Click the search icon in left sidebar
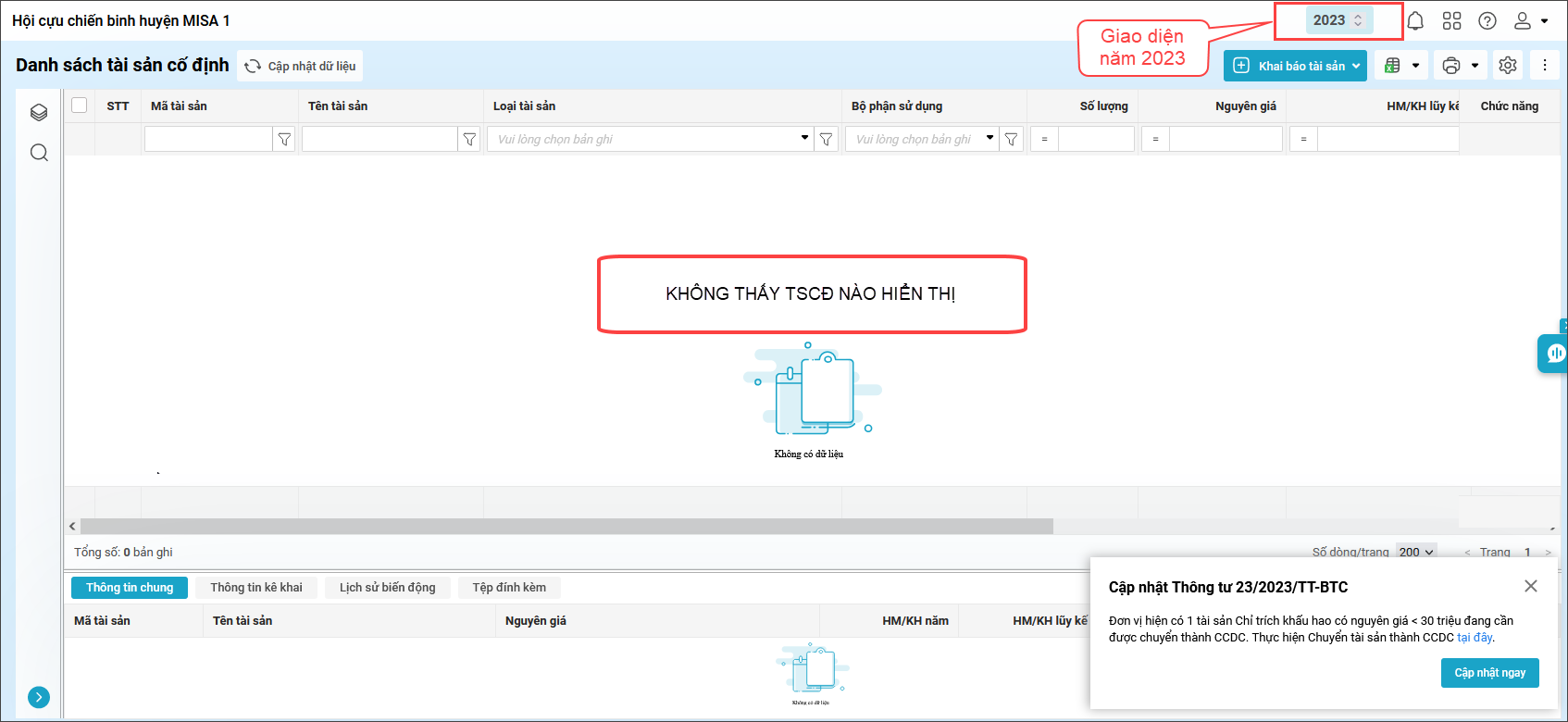 tap(39, 153)
